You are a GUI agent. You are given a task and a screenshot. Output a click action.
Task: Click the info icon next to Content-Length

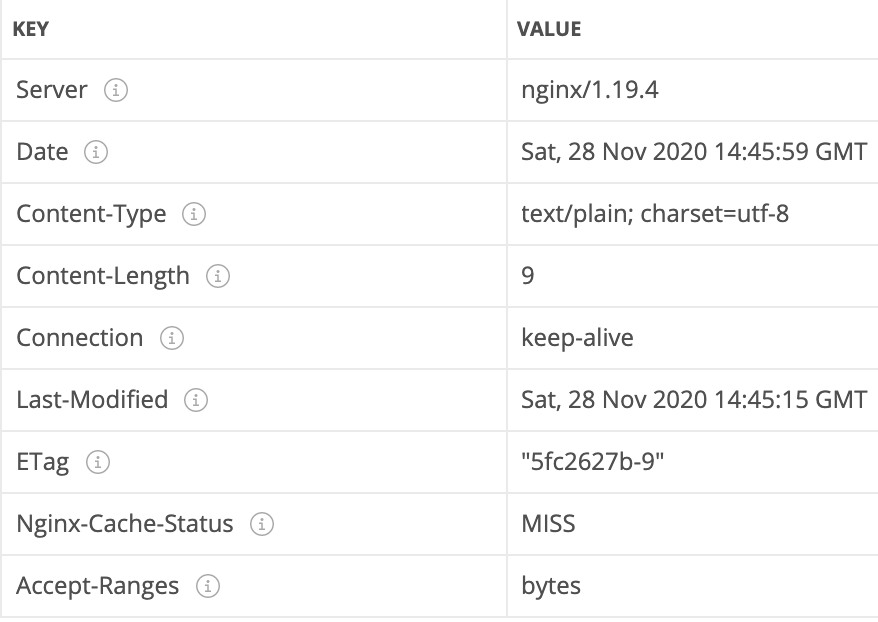[218, 276]
